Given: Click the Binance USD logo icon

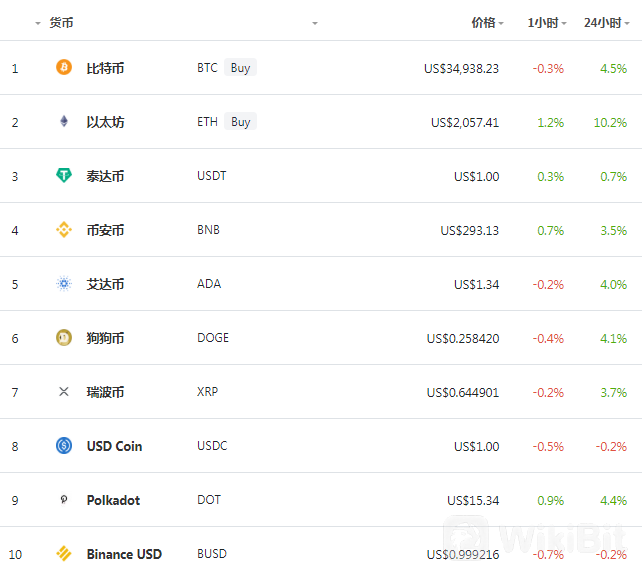Looking at the screenshot, I should [x=64, y=554].
